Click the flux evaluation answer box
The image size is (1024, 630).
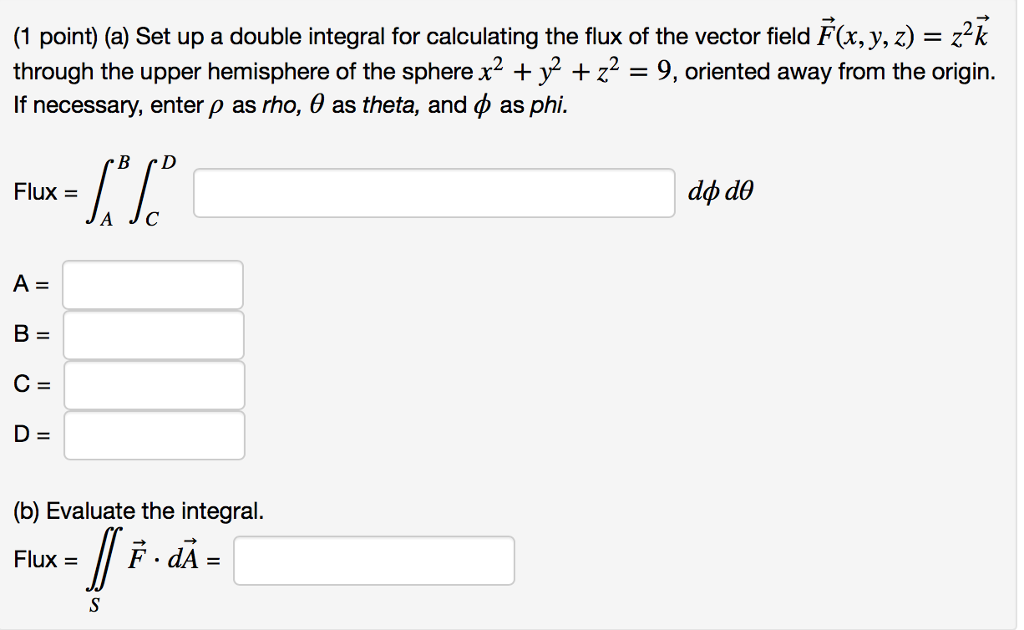[x=373, y=560]
